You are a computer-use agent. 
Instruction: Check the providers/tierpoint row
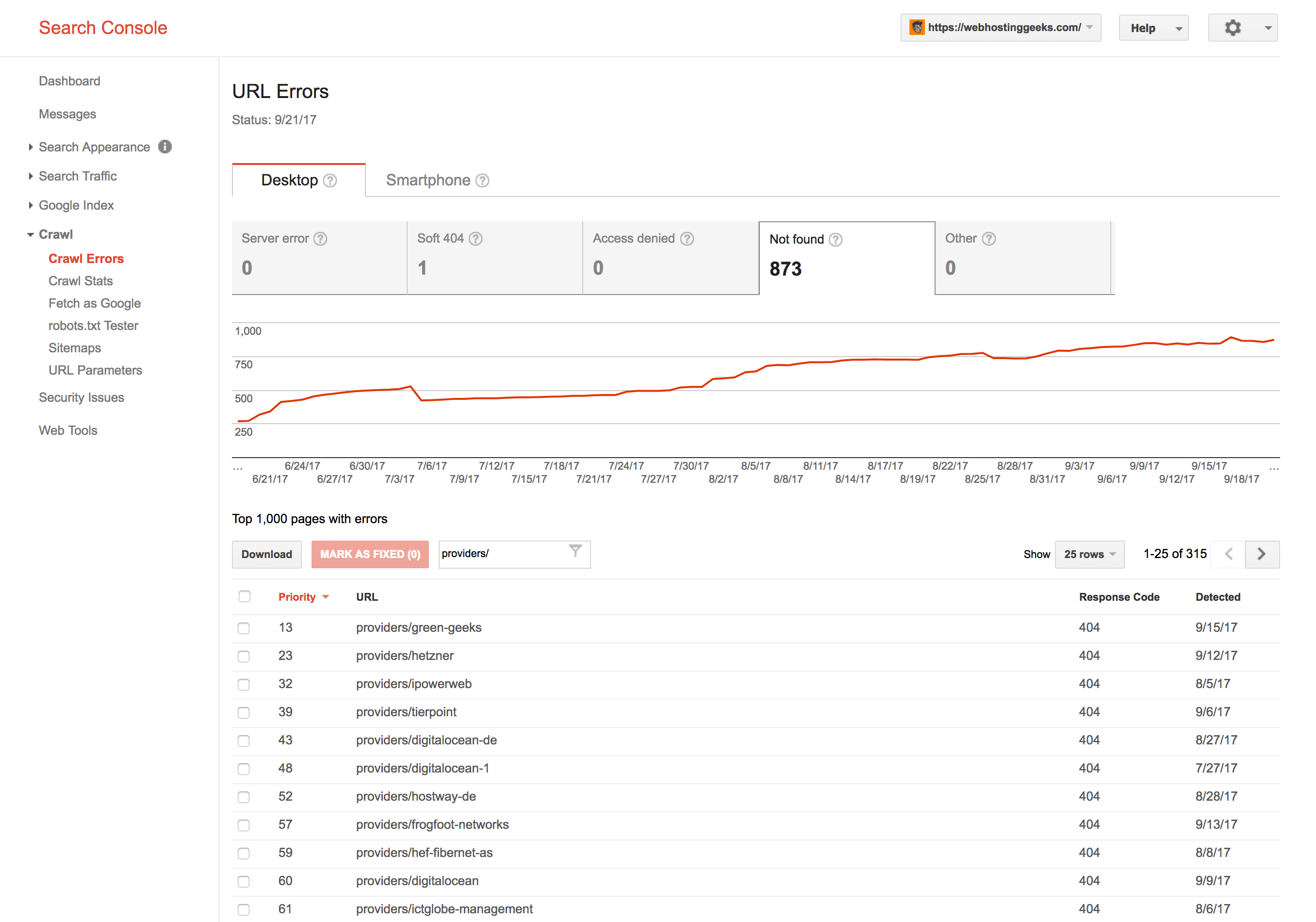point(244,712)
